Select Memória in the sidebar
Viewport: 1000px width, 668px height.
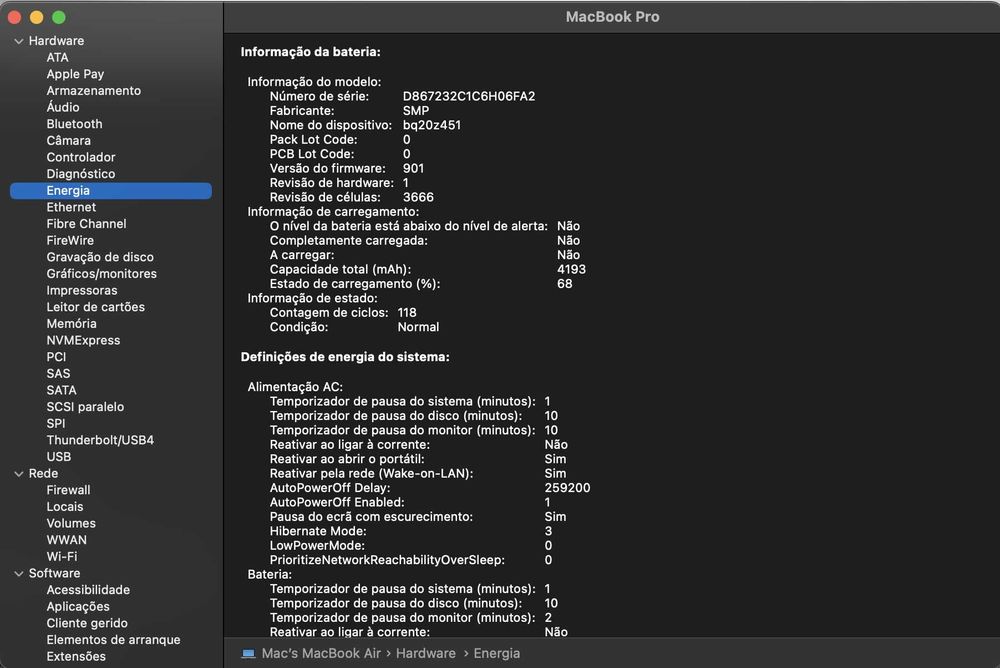point(71,323)
